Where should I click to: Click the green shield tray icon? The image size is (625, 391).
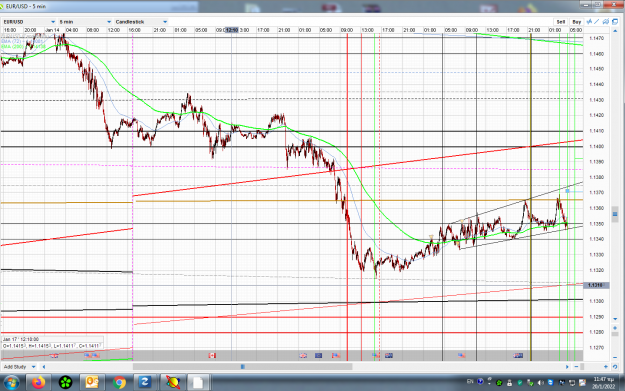[520, 383]
